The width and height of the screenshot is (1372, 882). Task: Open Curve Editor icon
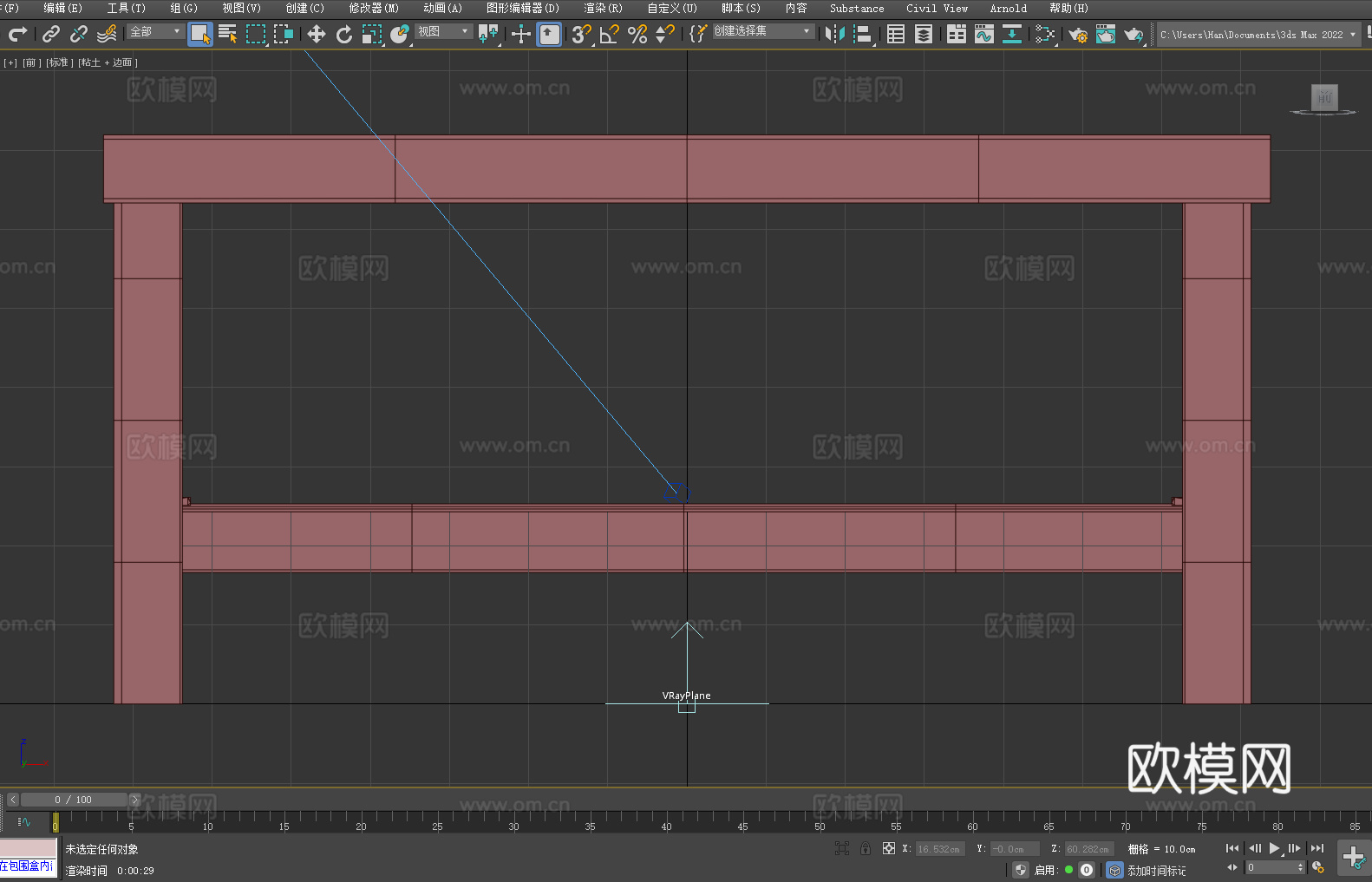click(x=984, y=34)
